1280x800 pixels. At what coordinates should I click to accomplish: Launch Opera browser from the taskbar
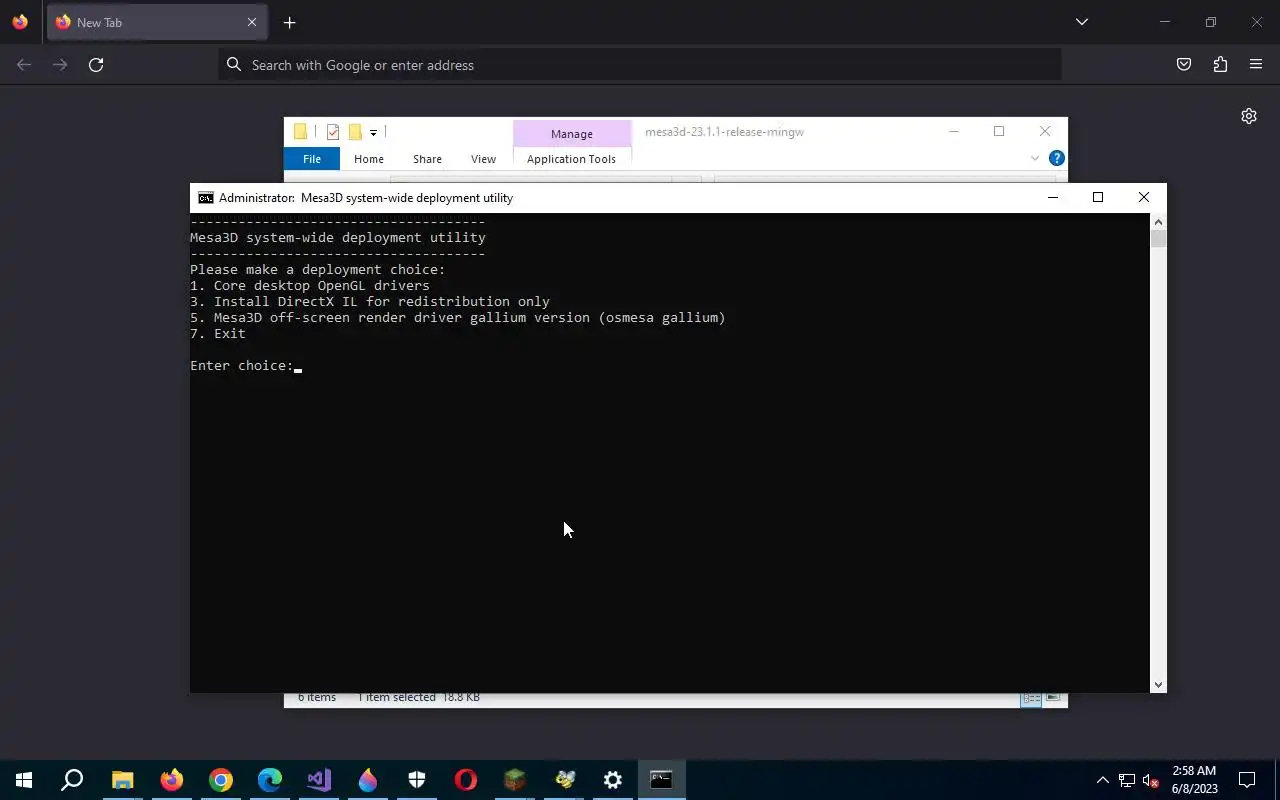pos(465,780)
